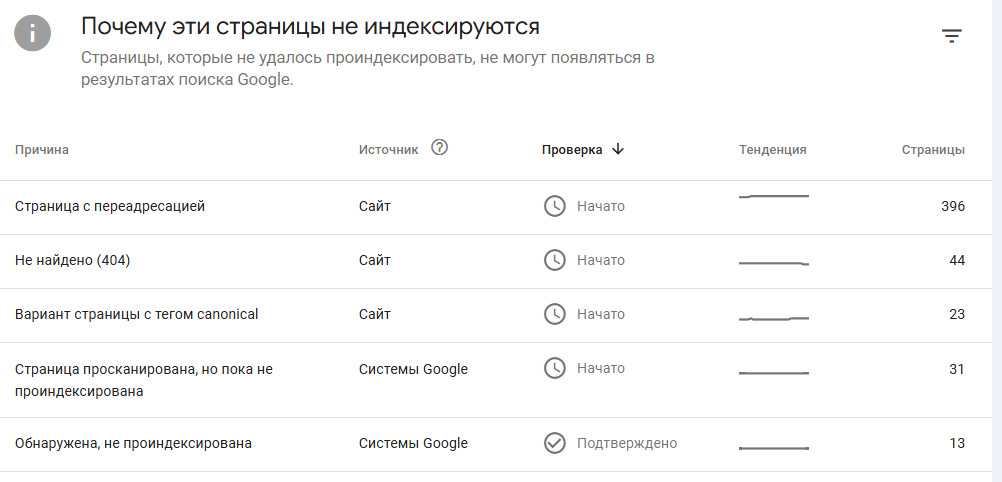
Task: Open the Не найдено (404) reason
Action: pyautogui.click(x=73, y=260)
